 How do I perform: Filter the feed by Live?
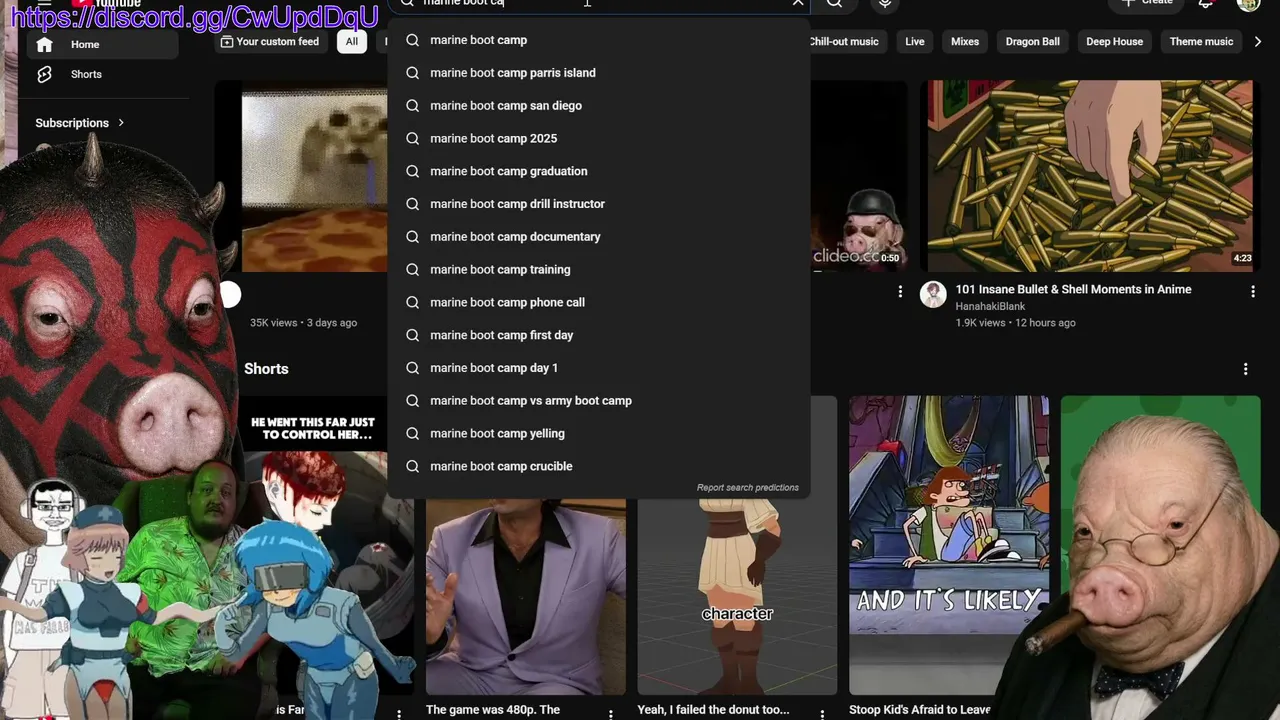pyautogui.click(x=915, y=42)
